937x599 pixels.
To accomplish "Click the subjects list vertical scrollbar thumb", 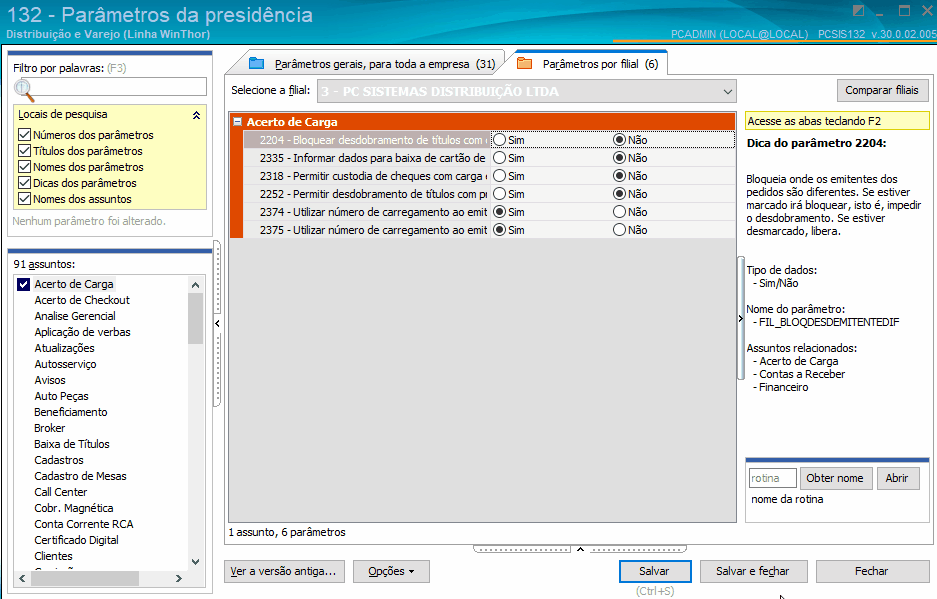I will [x=195, y=318].
